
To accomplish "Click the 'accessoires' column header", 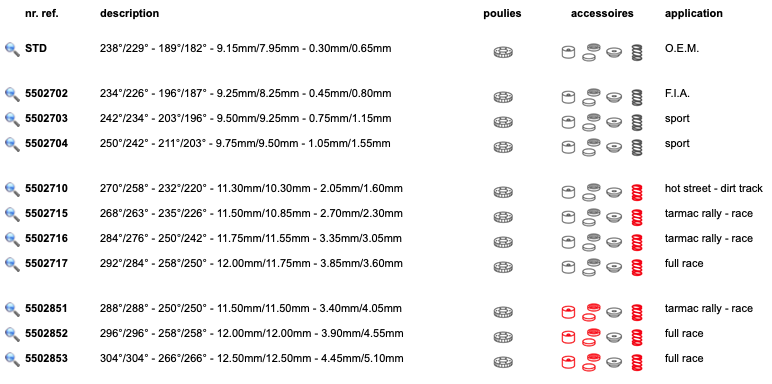I will click(x=602, y=14).
